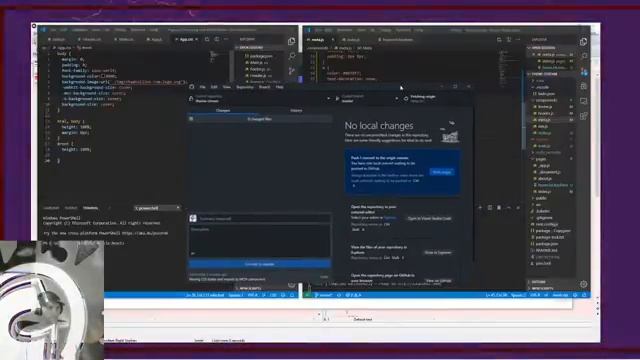Switch to Problems tab in left VS Code panel
This screenshot has width=640, height=360.
(x=51, y=208)
